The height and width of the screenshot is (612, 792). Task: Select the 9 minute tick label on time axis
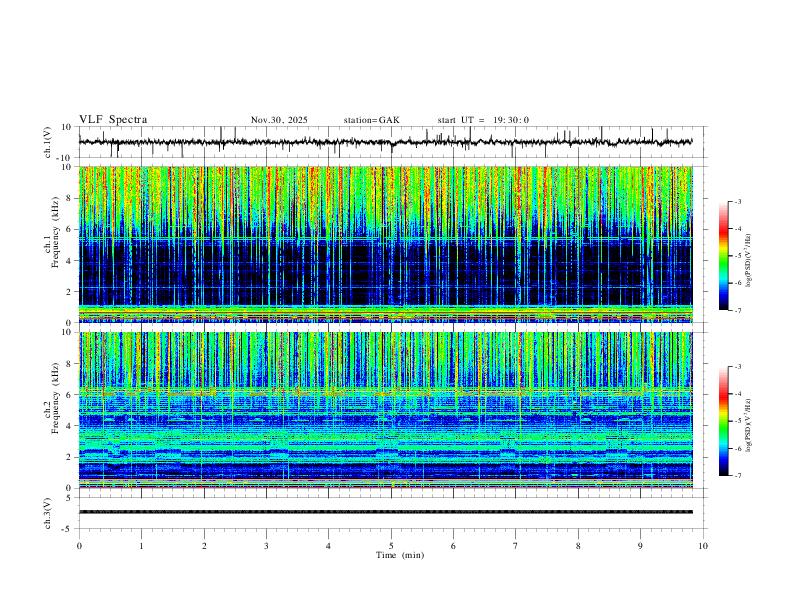click(640, 546)
